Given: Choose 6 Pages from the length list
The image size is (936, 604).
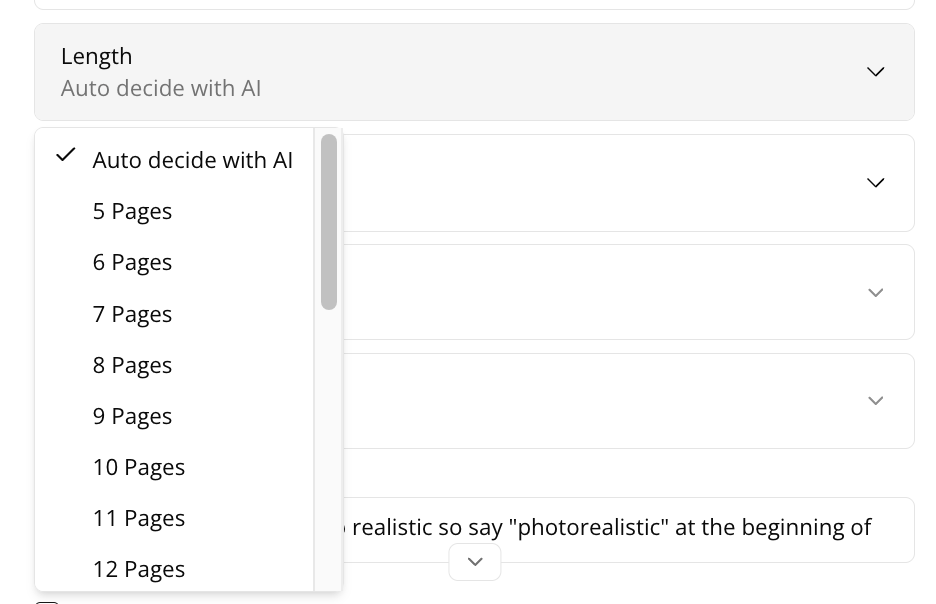Looking at the screenshot, I should click(x=132, y=262).
